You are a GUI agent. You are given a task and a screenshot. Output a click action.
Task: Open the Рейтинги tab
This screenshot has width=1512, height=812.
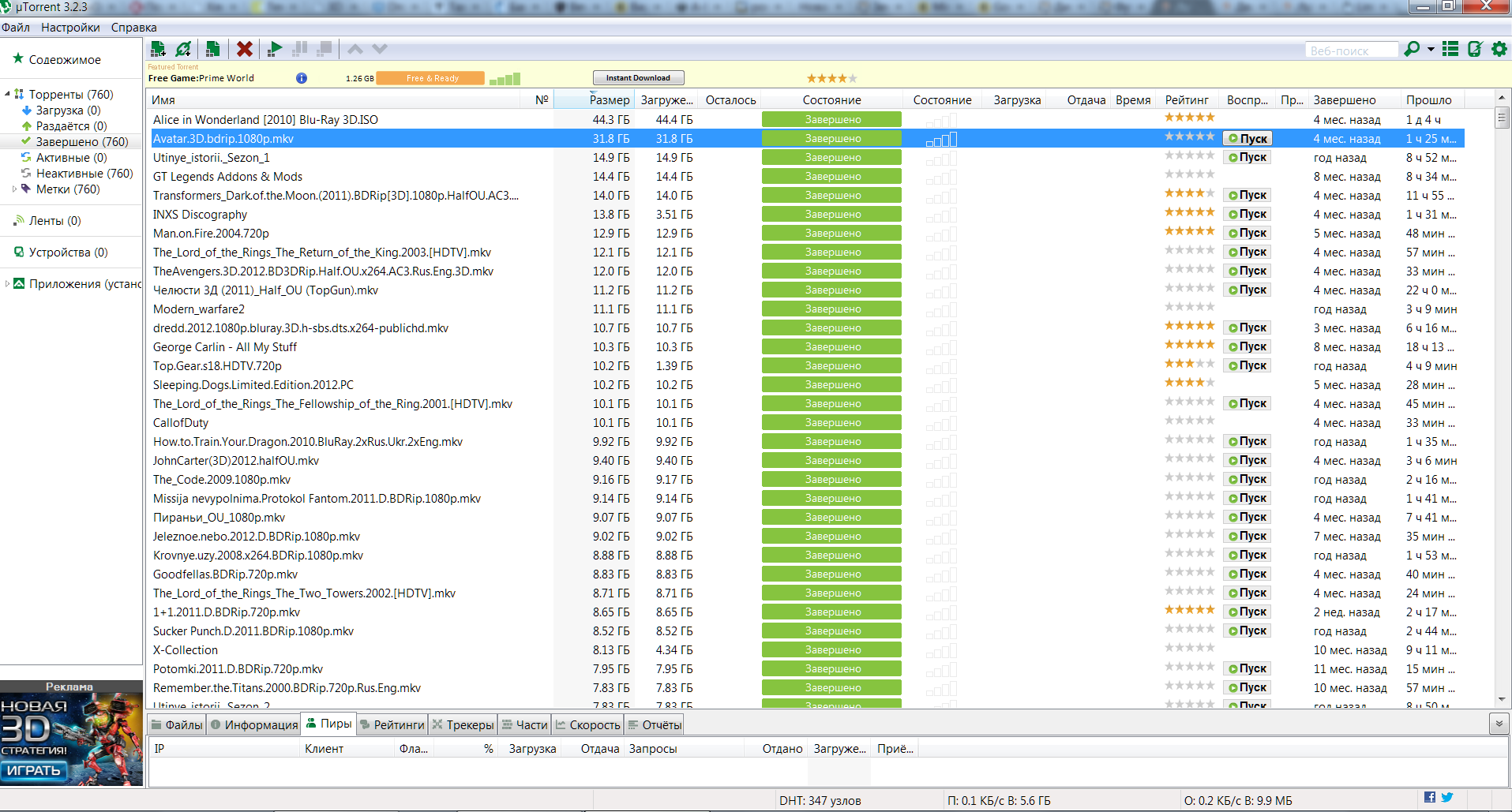tap(392, 725)
